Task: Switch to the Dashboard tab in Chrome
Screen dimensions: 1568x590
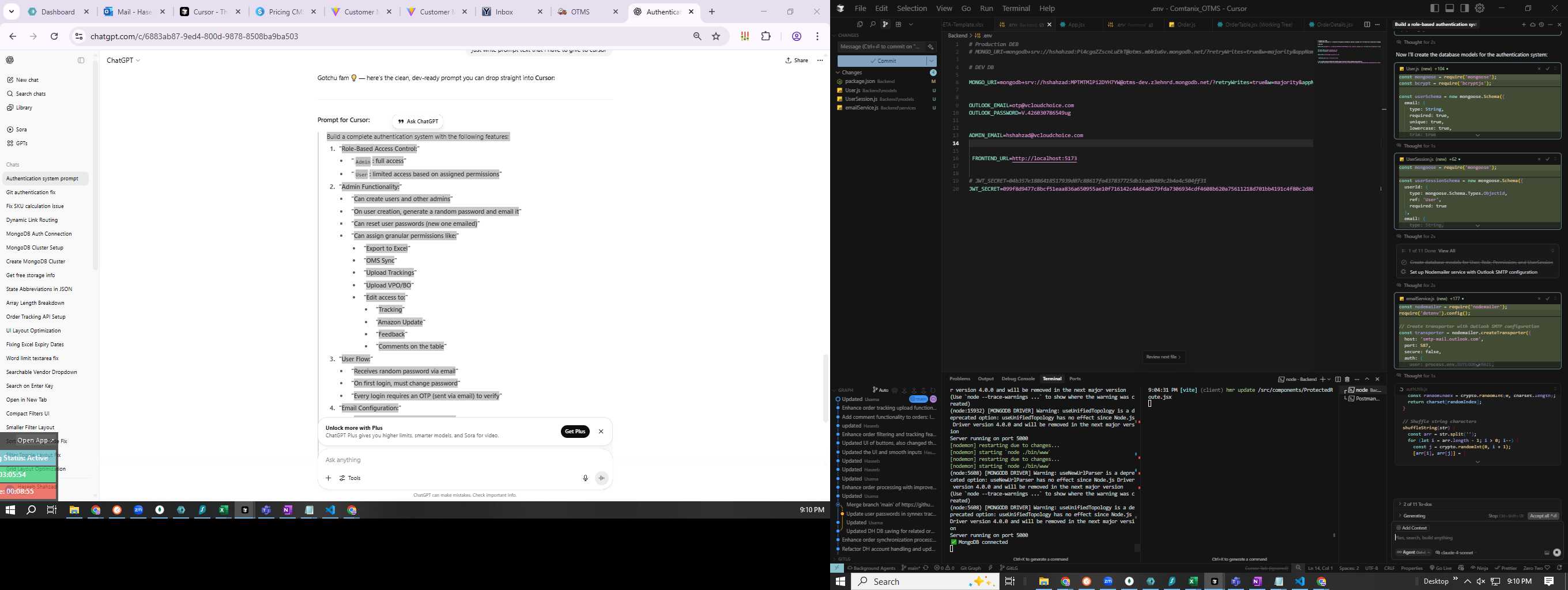Action: click(58, 12)
